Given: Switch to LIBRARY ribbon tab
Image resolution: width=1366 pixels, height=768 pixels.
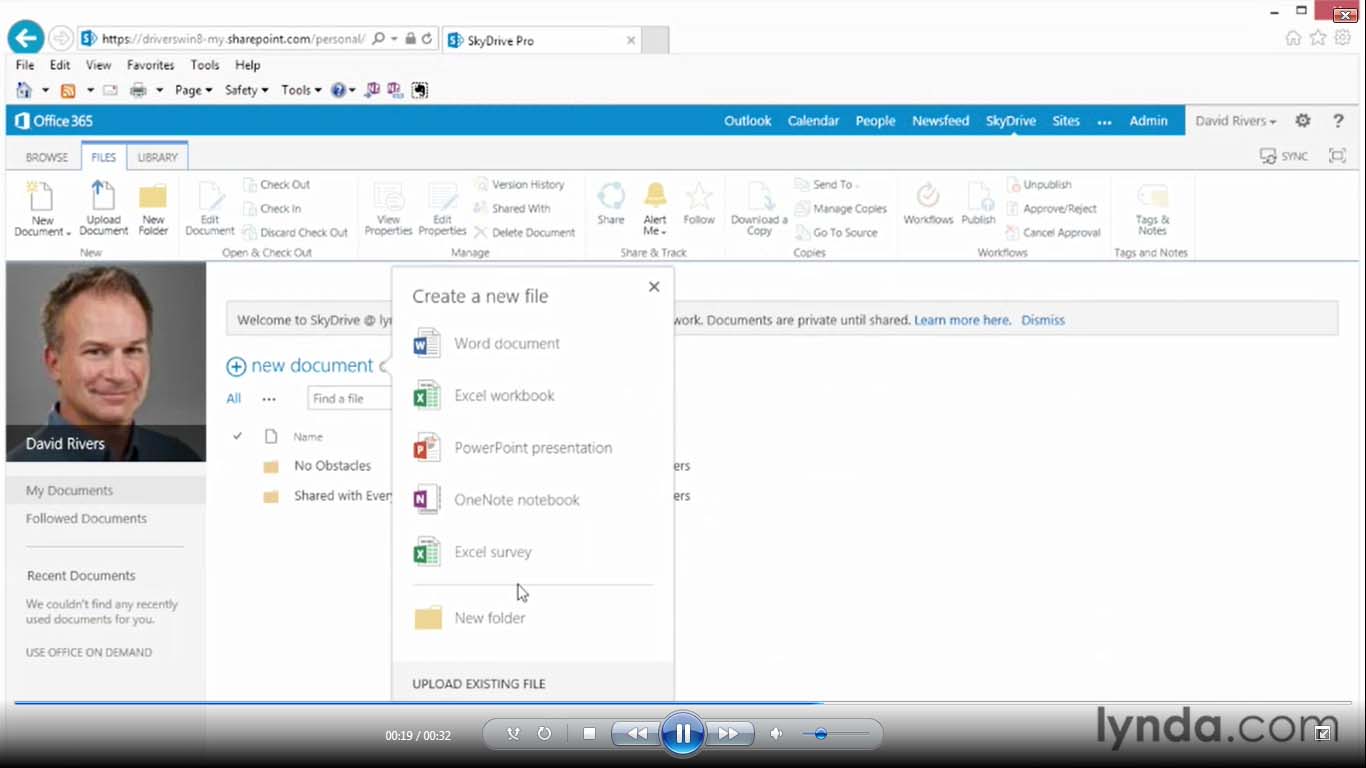Looking at the screenshot, I should [x=157, y=157].
